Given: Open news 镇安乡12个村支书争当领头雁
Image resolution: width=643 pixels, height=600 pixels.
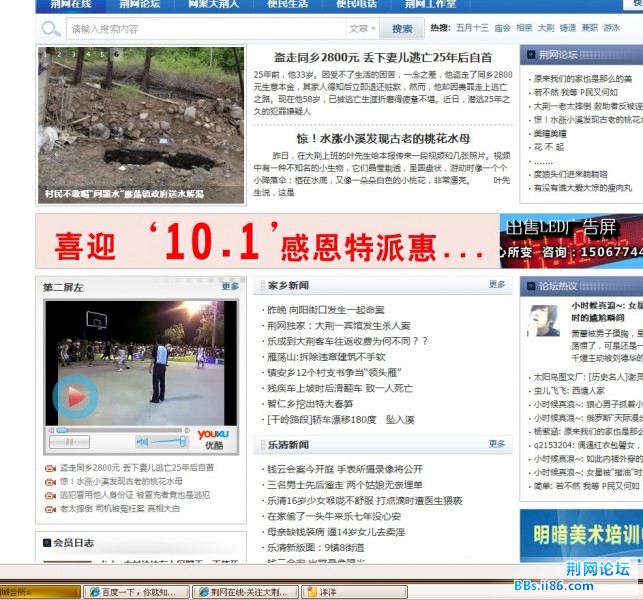Looking at the screenshot, I should pos(334,372).
